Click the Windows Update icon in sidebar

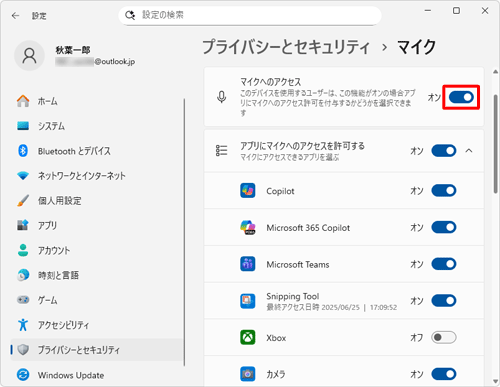point(23,375)
